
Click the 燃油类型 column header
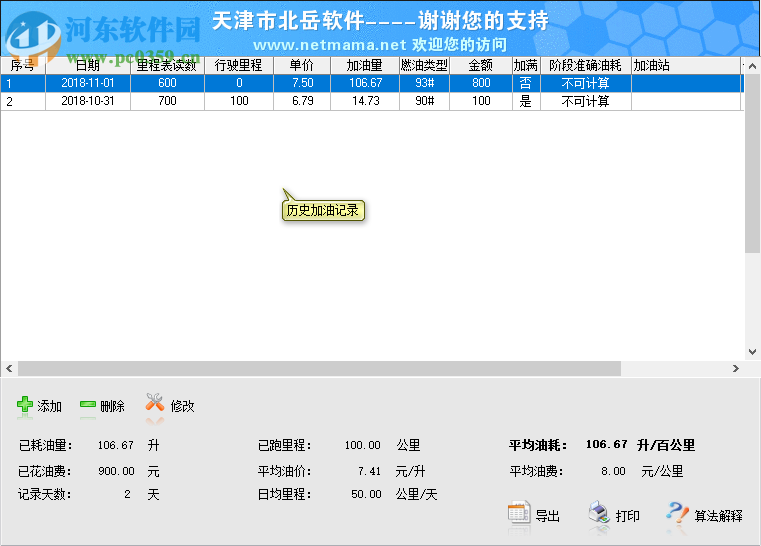pos(424,66)
